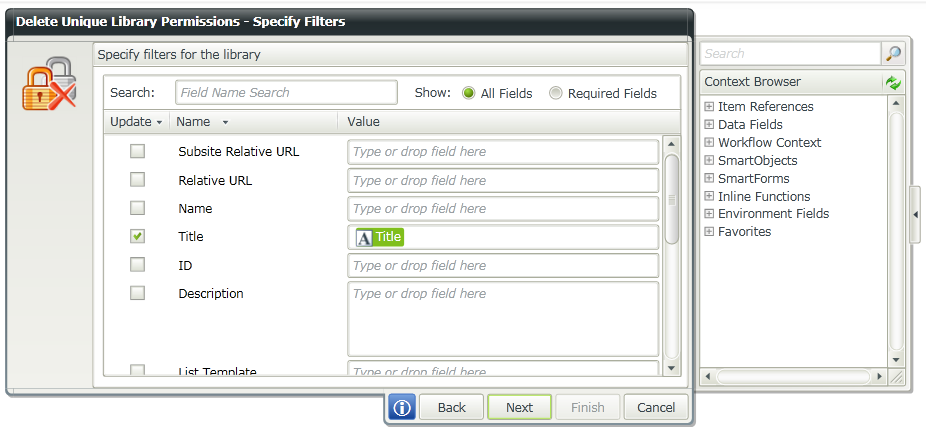Open the Name column sort dropdown
The height and width of the screenshot is (427, 926).
click(225, 122)
